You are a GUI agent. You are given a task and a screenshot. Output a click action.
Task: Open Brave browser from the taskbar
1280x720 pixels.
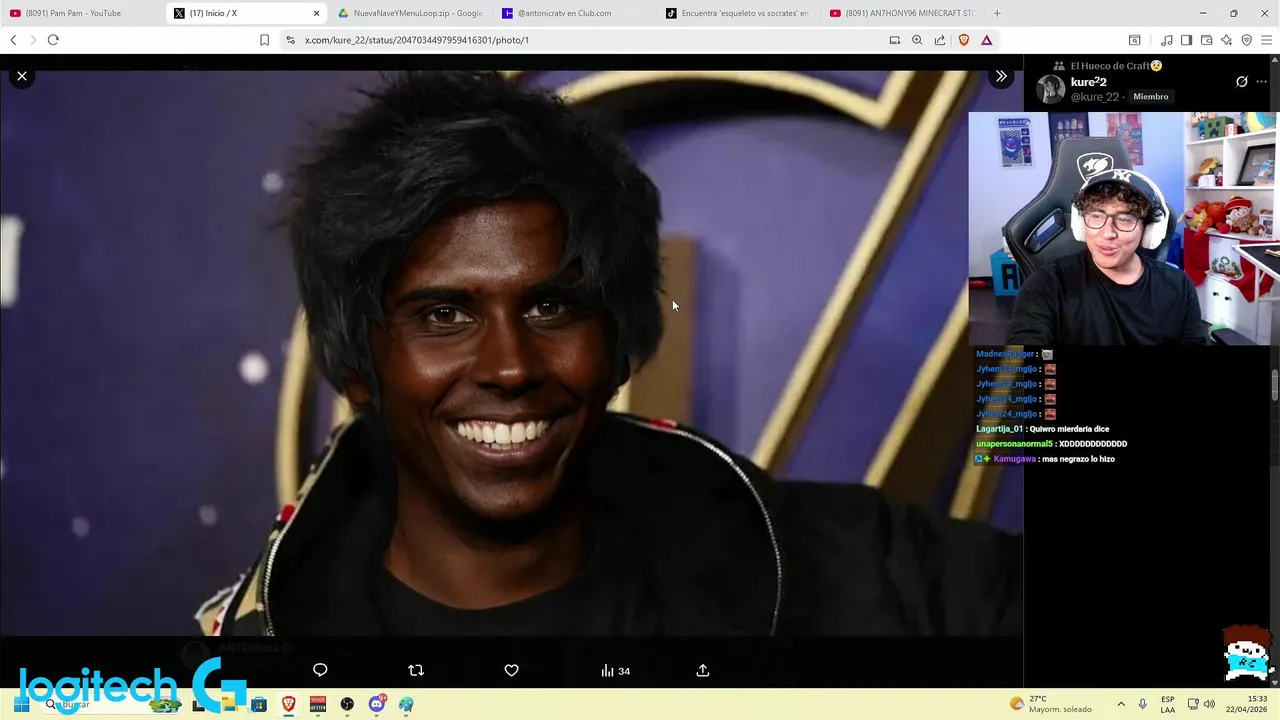[289, 704]
